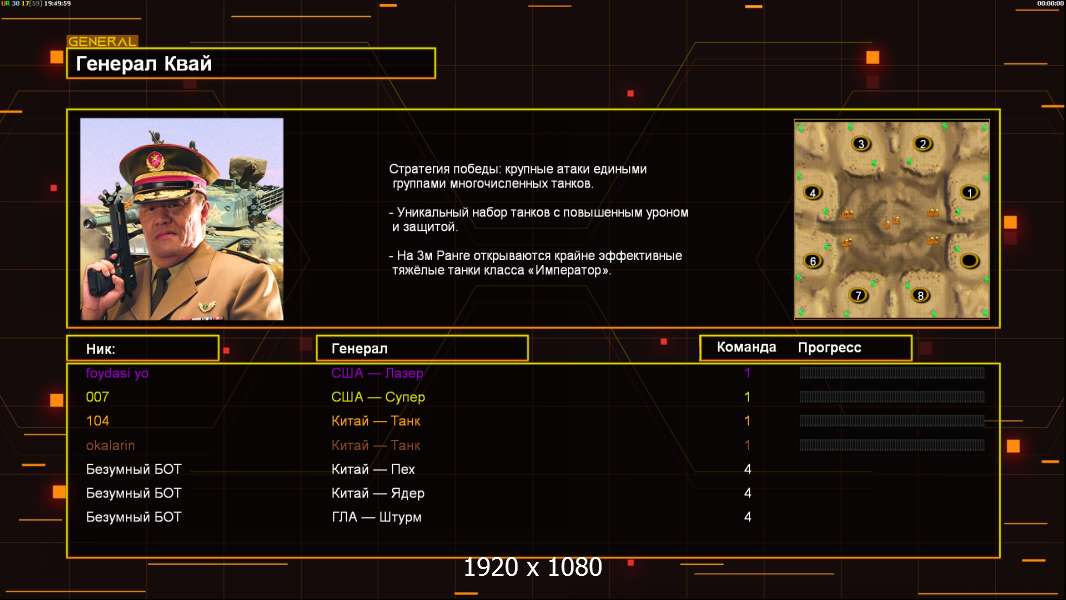Click start position 1 on the minimap
This screenshot has height=600, width=1066.
pos(968,192)
